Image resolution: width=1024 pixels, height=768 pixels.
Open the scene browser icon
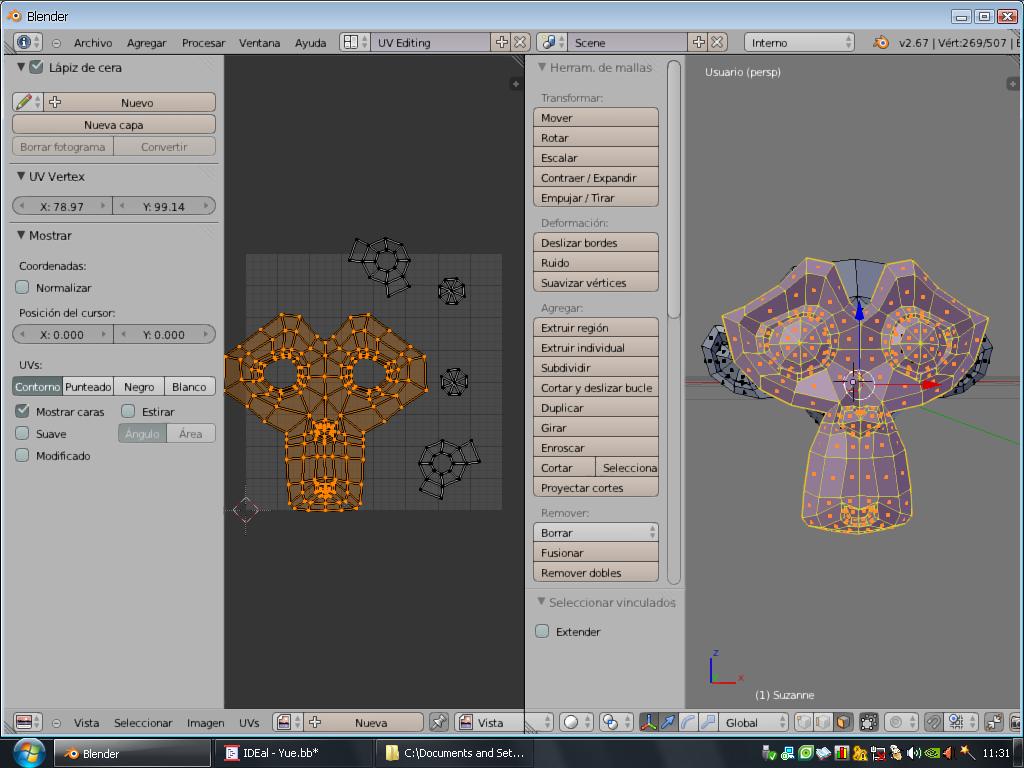[x=552, y=42]
